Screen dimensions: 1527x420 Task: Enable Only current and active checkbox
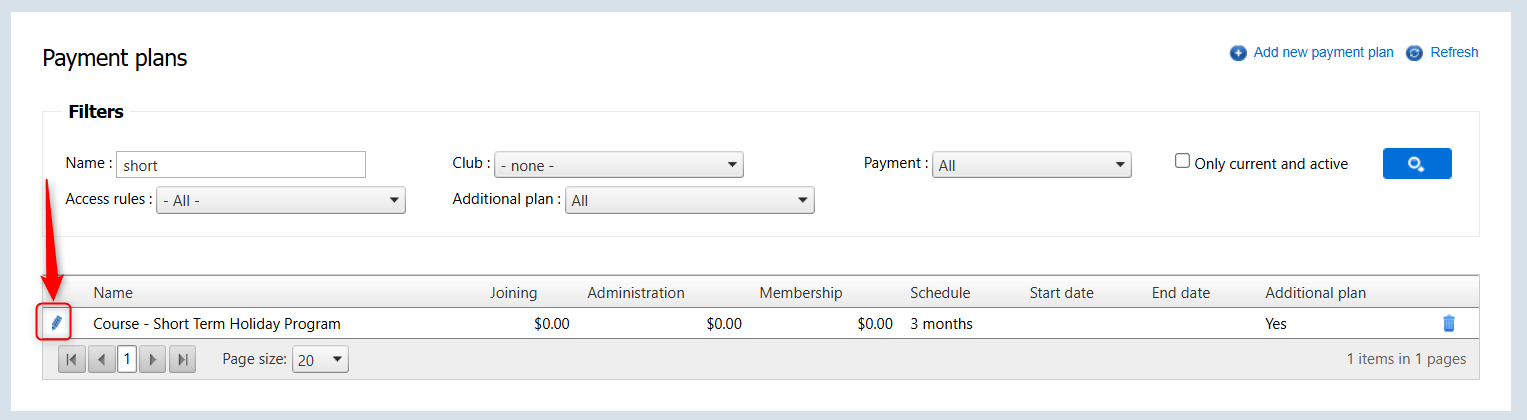tap(1183, 161)
